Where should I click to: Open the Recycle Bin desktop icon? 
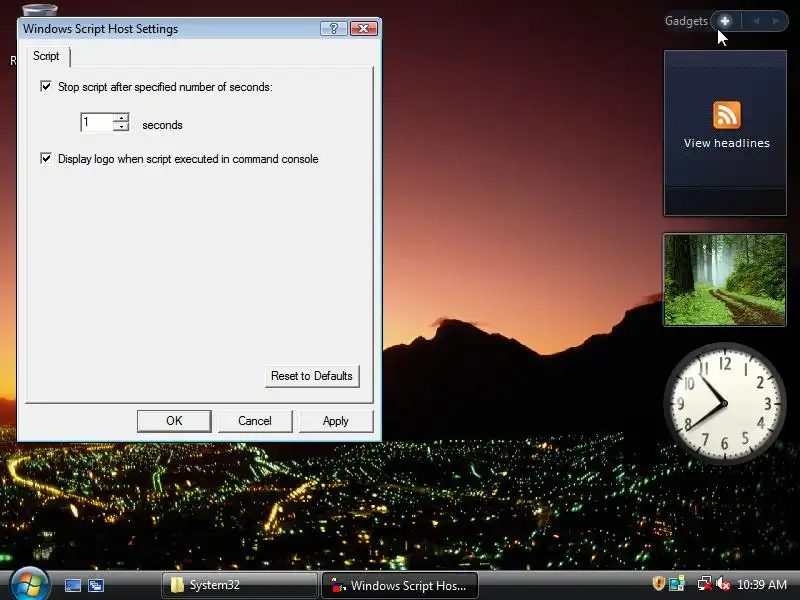tap(40, 10)
